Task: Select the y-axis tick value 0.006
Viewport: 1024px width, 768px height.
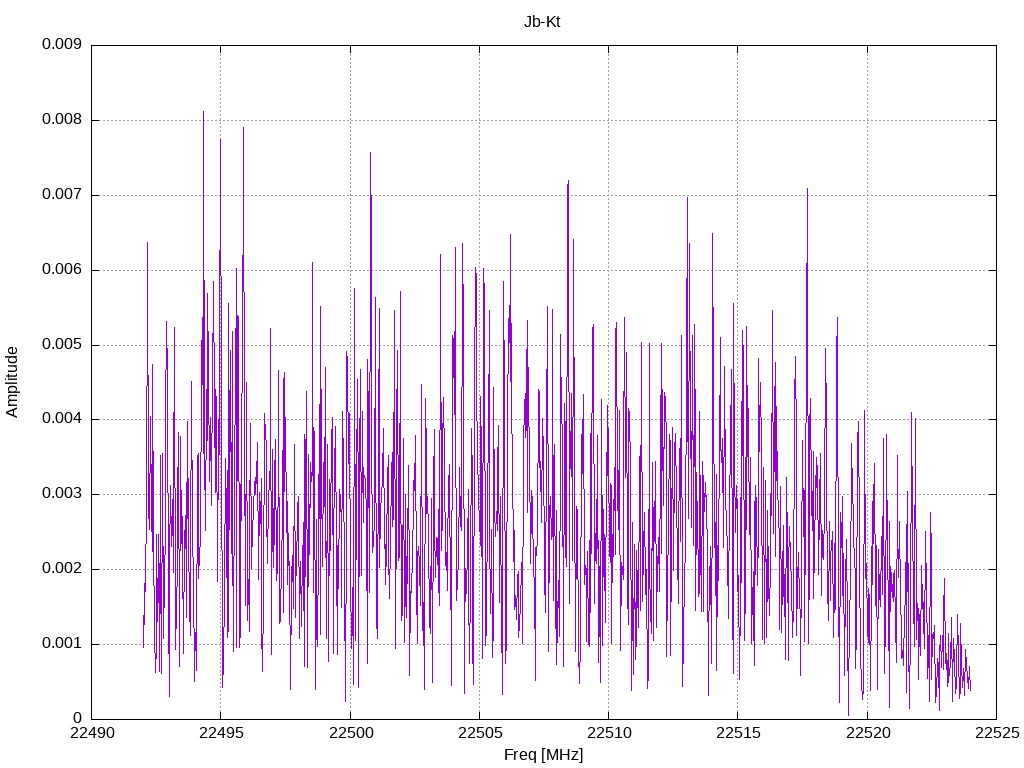Action: click(x=62, y=270)
